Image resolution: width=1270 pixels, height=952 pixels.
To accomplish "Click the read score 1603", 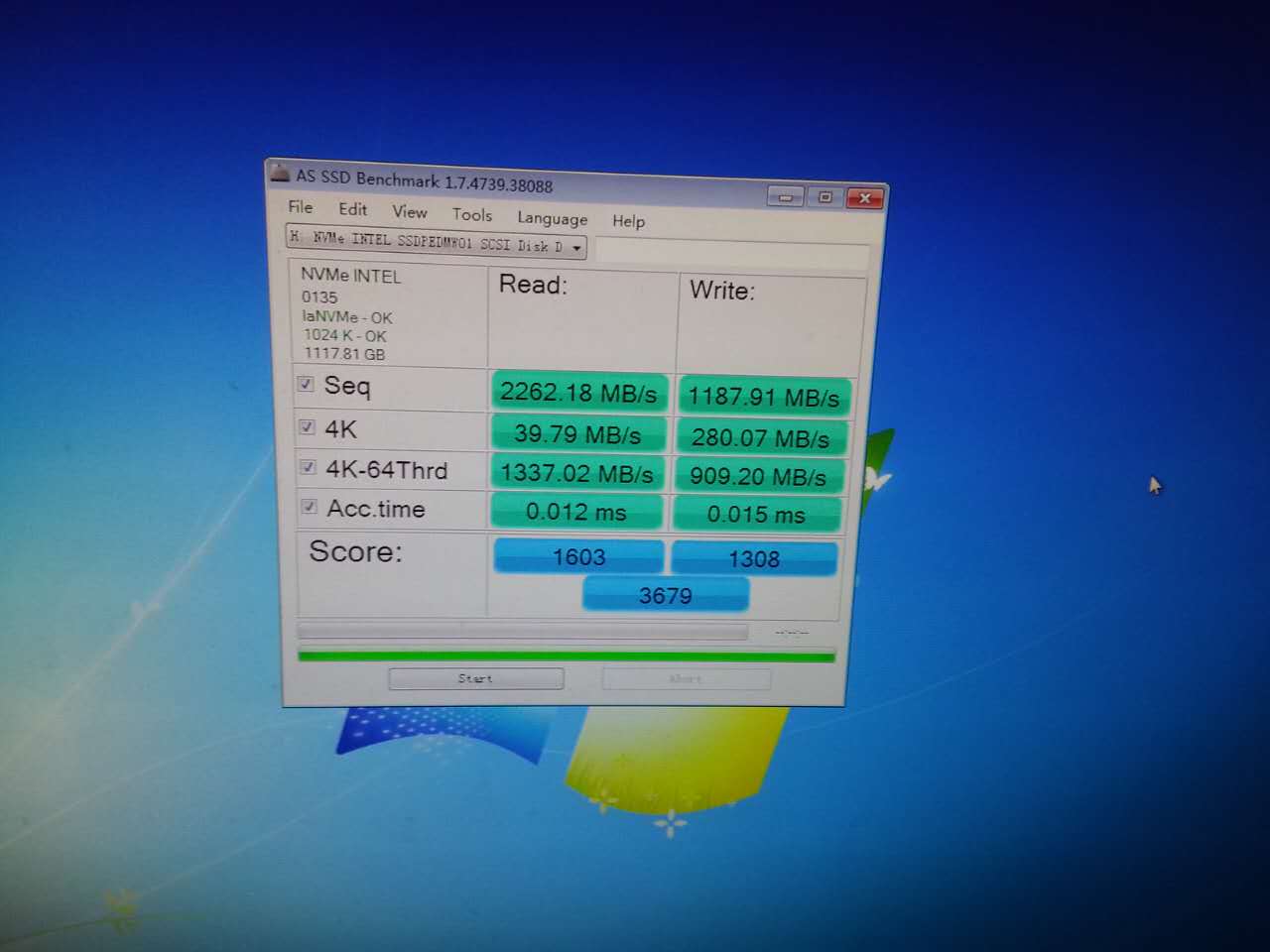I will [579, 556].
